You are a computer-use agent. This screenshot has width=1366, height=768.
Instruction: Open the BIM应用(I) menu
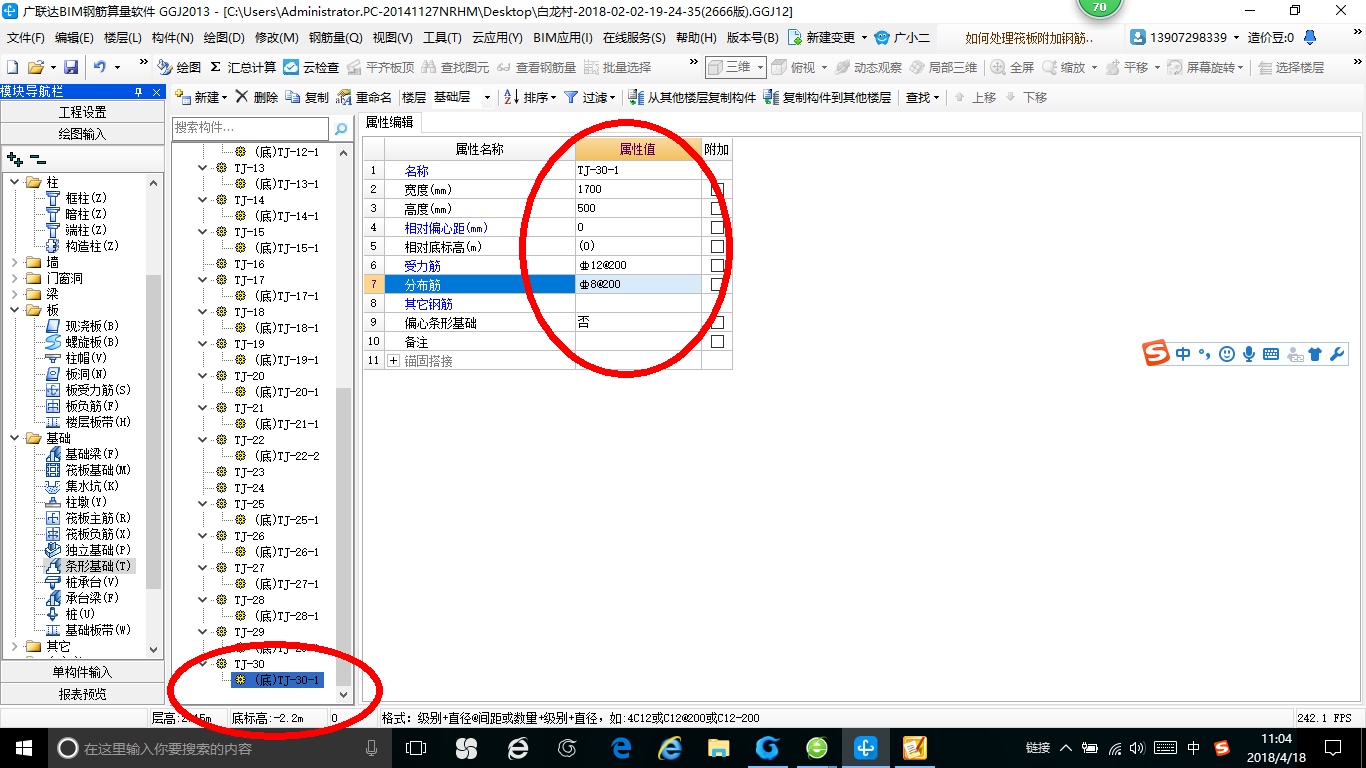(x=562, y=38)
